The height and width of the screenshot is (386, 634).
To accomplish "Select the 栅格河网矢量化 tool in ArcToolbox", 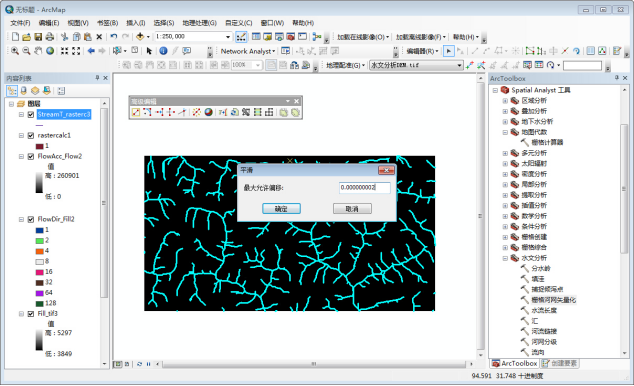I will pyautogui.click(x=554, y=300).
